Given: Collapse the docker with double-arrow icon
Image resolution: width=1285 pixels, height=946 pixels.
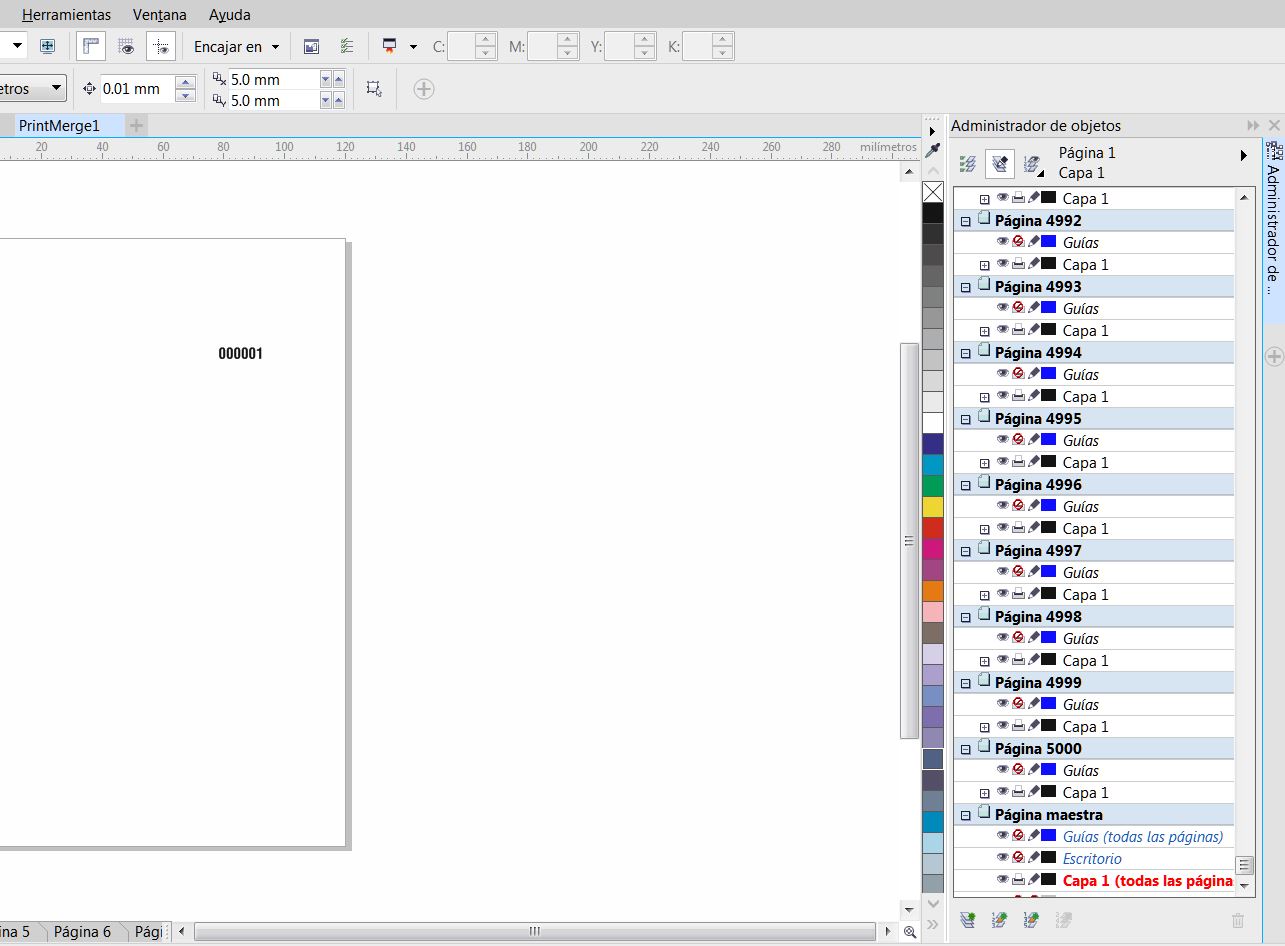Looking at the screenshot, I should click(x=1253, y=125).
